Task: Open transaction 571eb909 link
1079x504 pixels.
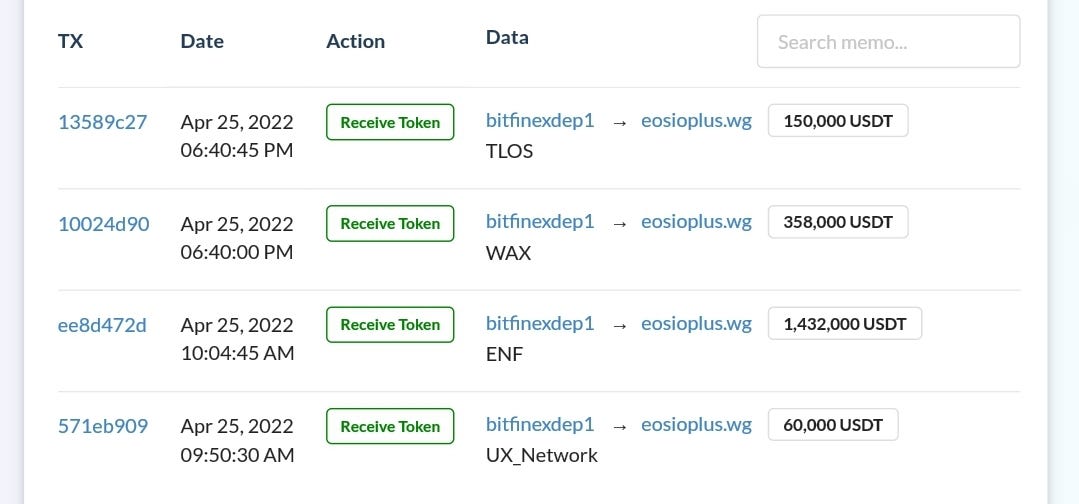Action: point(103,426)
